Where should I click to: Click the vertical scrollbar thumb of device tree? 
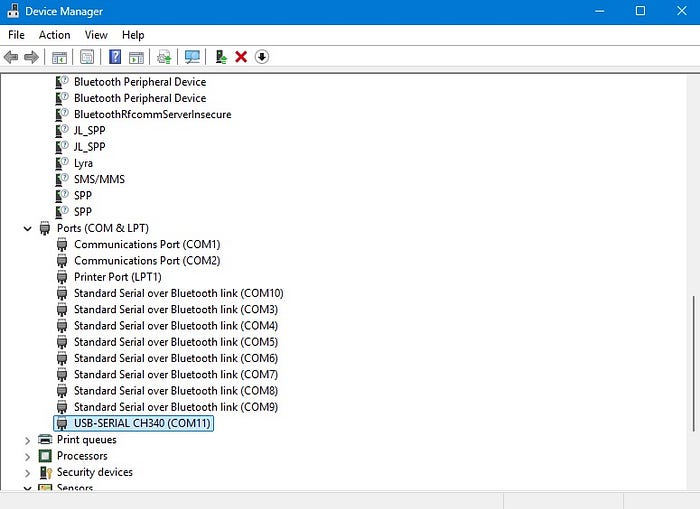point(693,363)
